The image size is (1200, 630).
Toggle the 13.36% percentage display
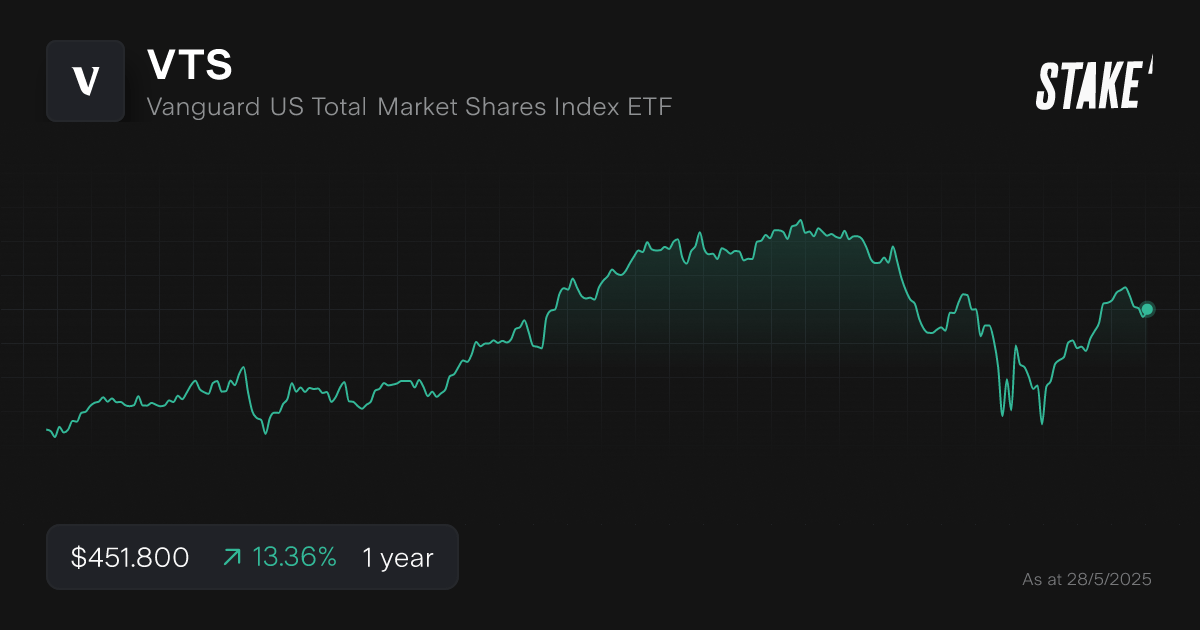point(295,557)
